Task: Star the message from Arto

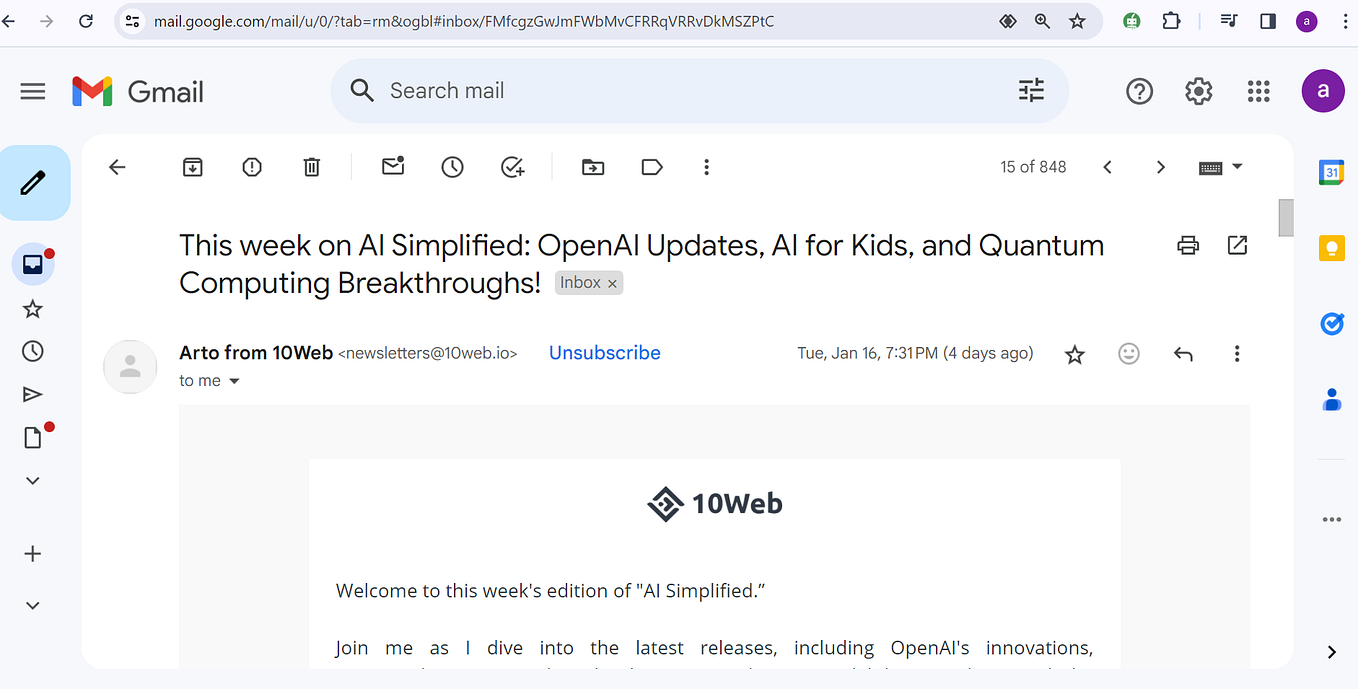Action: [x=1074, y=353]
